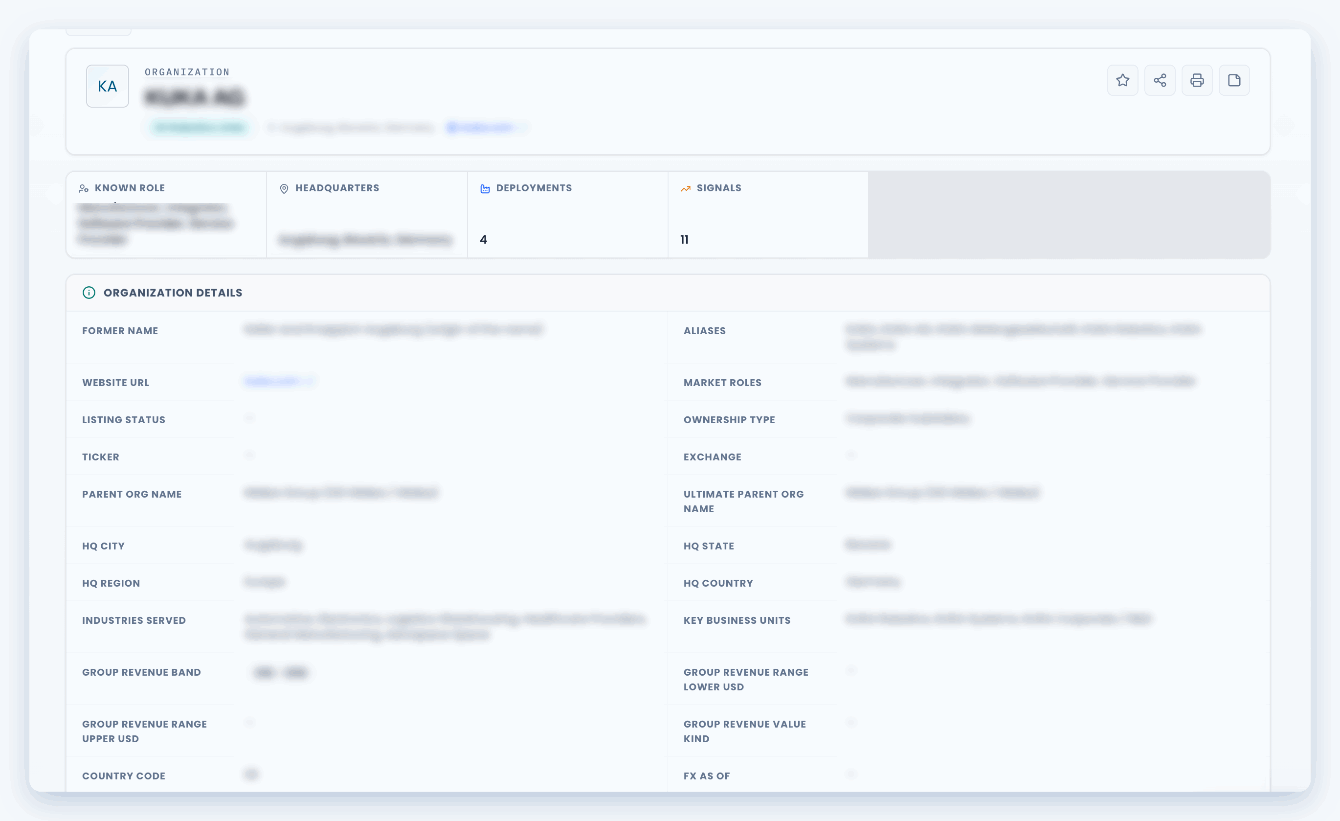Click the Ownership Type field label
1340x821 pixels.
point(729,420)
